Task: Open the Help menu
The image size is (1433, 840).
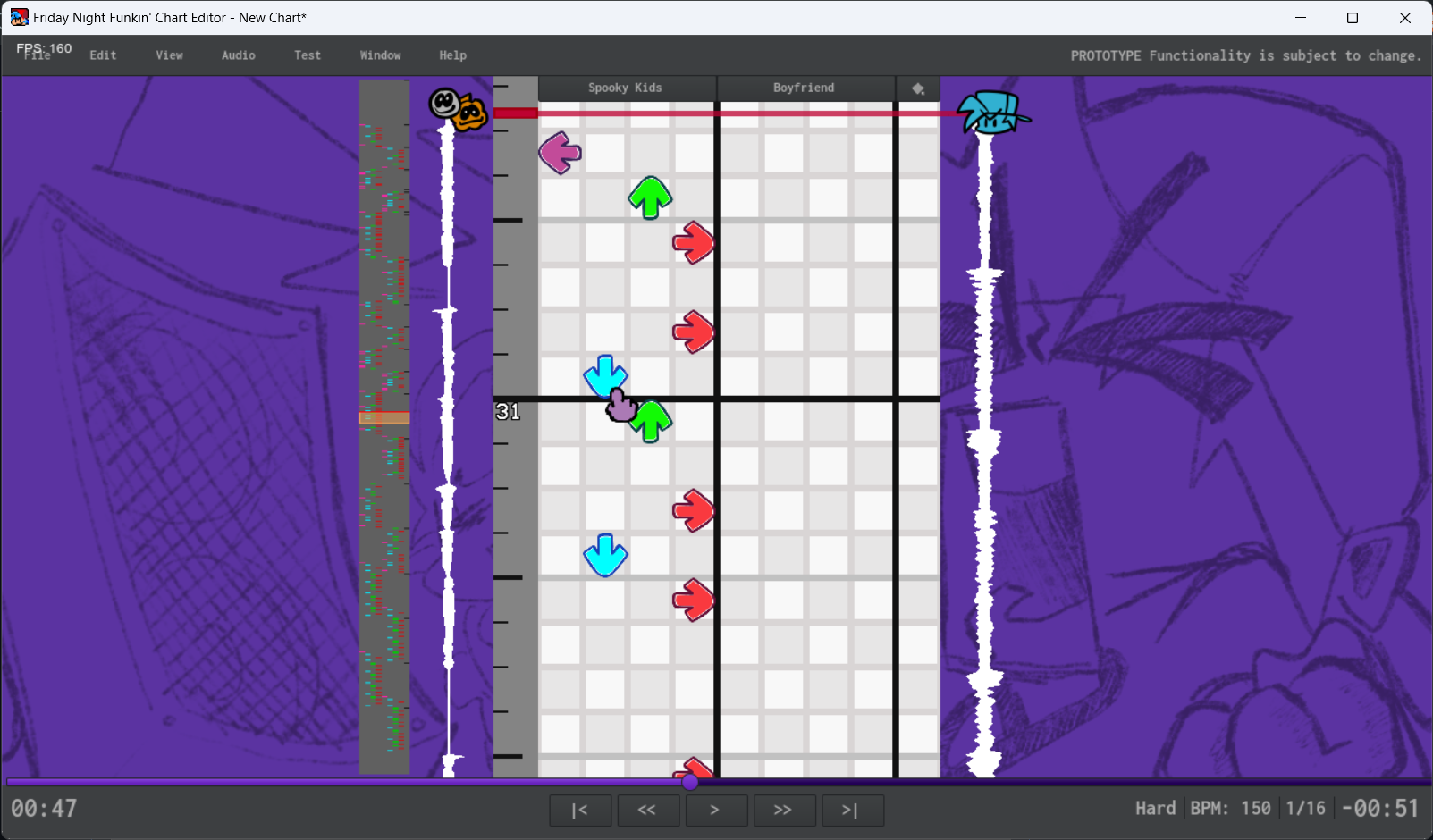Action: (452, 55)
